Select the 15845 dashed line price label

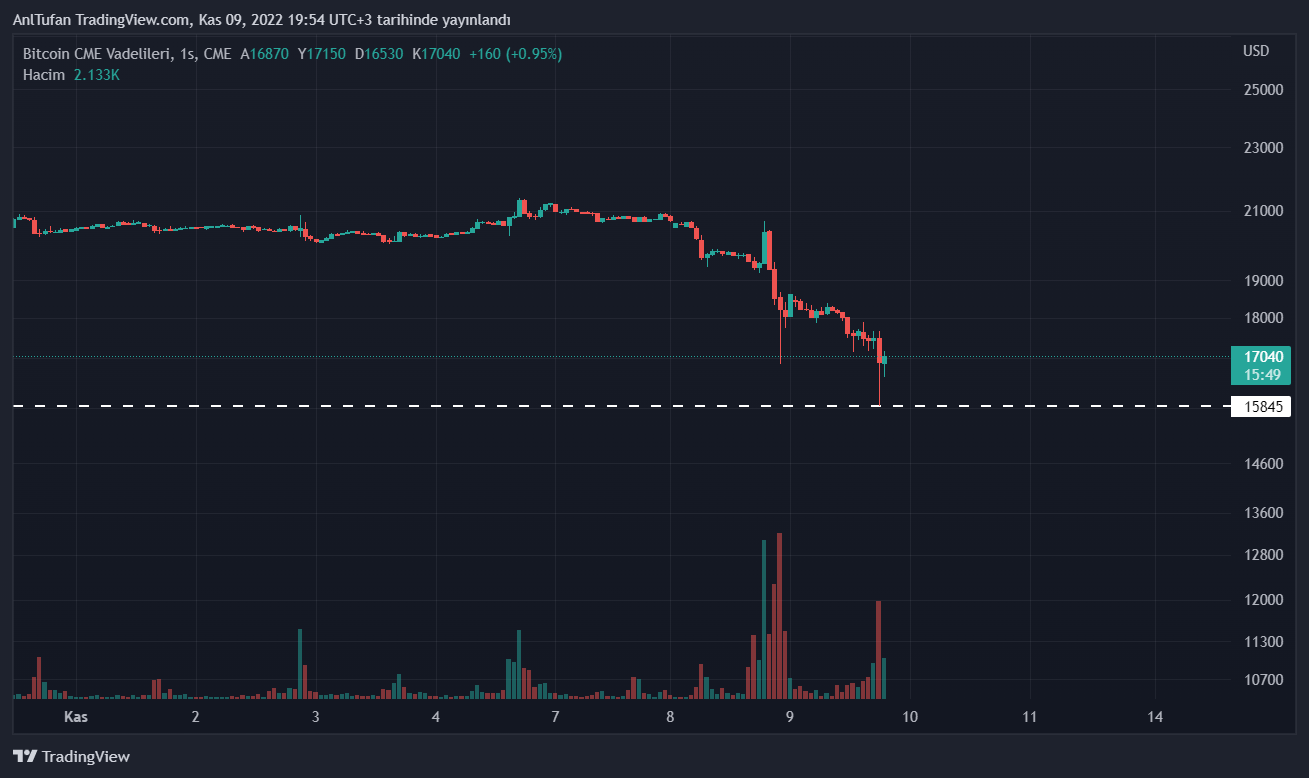coord(1262,407)
